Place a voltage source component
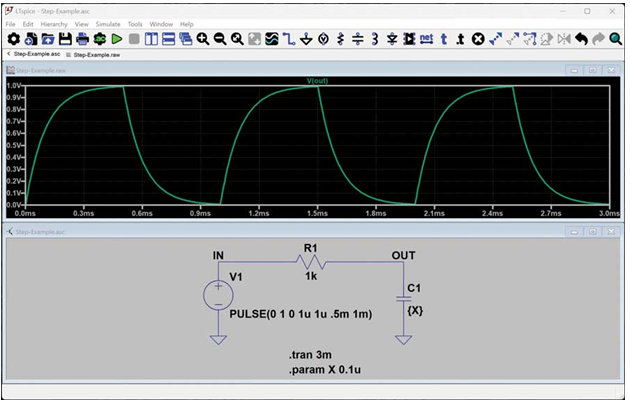The width and height of the screenshot is (630, 405). [x=323, y=39]
